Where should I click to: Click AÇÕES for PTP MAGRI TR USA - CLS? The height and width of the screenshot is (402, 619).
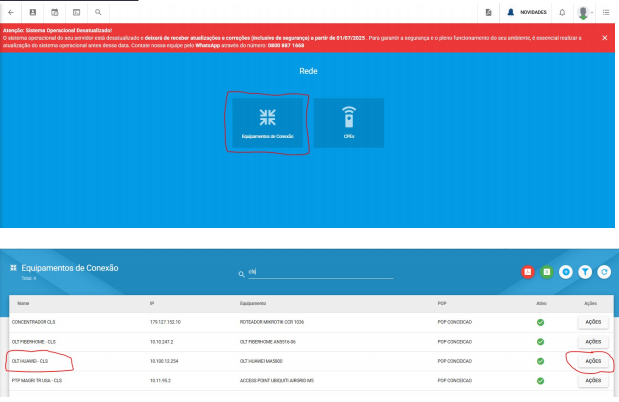coord(592,380)
